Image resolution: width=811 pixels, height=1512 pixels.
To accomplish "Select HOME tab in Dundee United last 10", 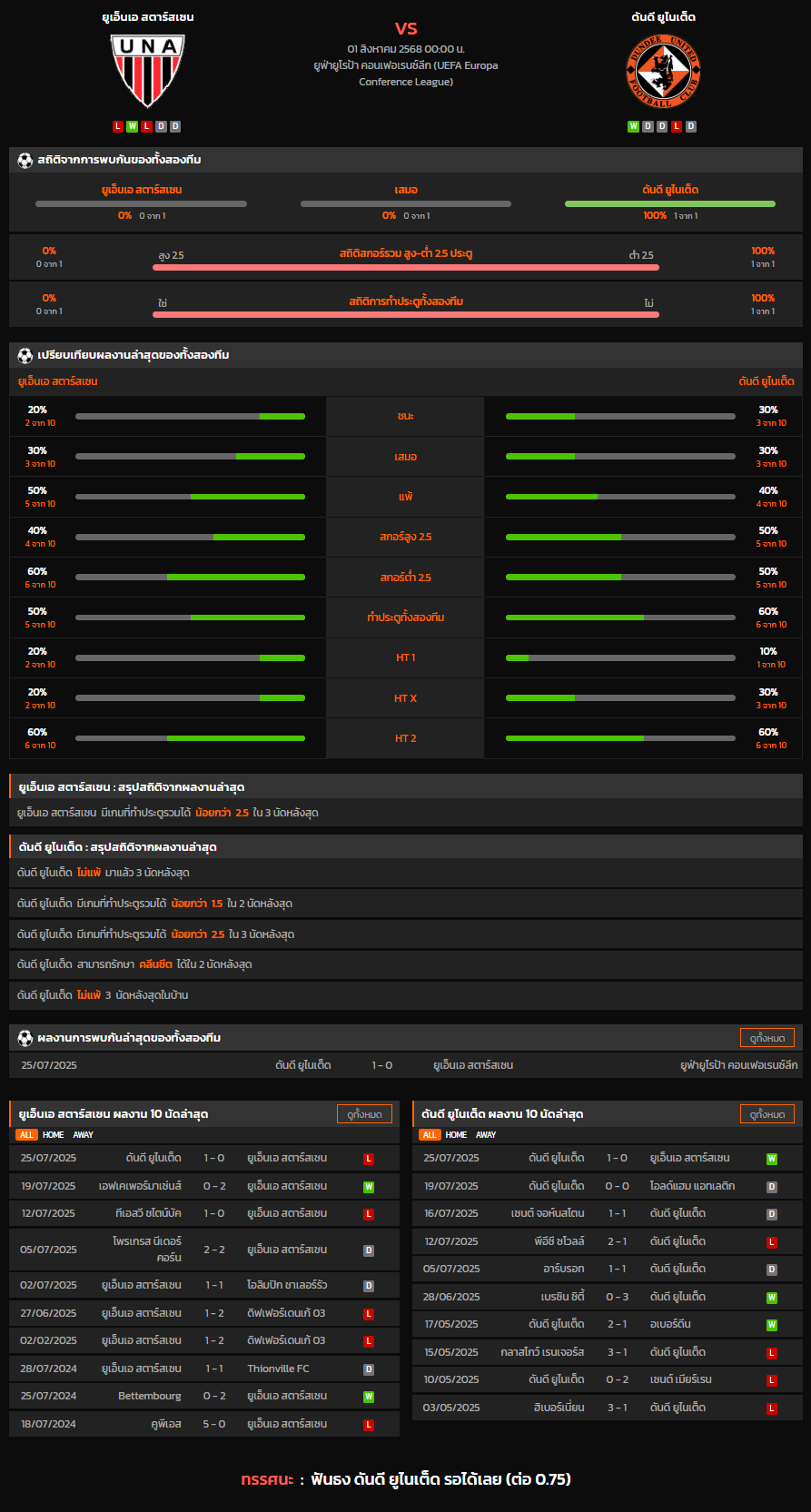I will 457,1135.
